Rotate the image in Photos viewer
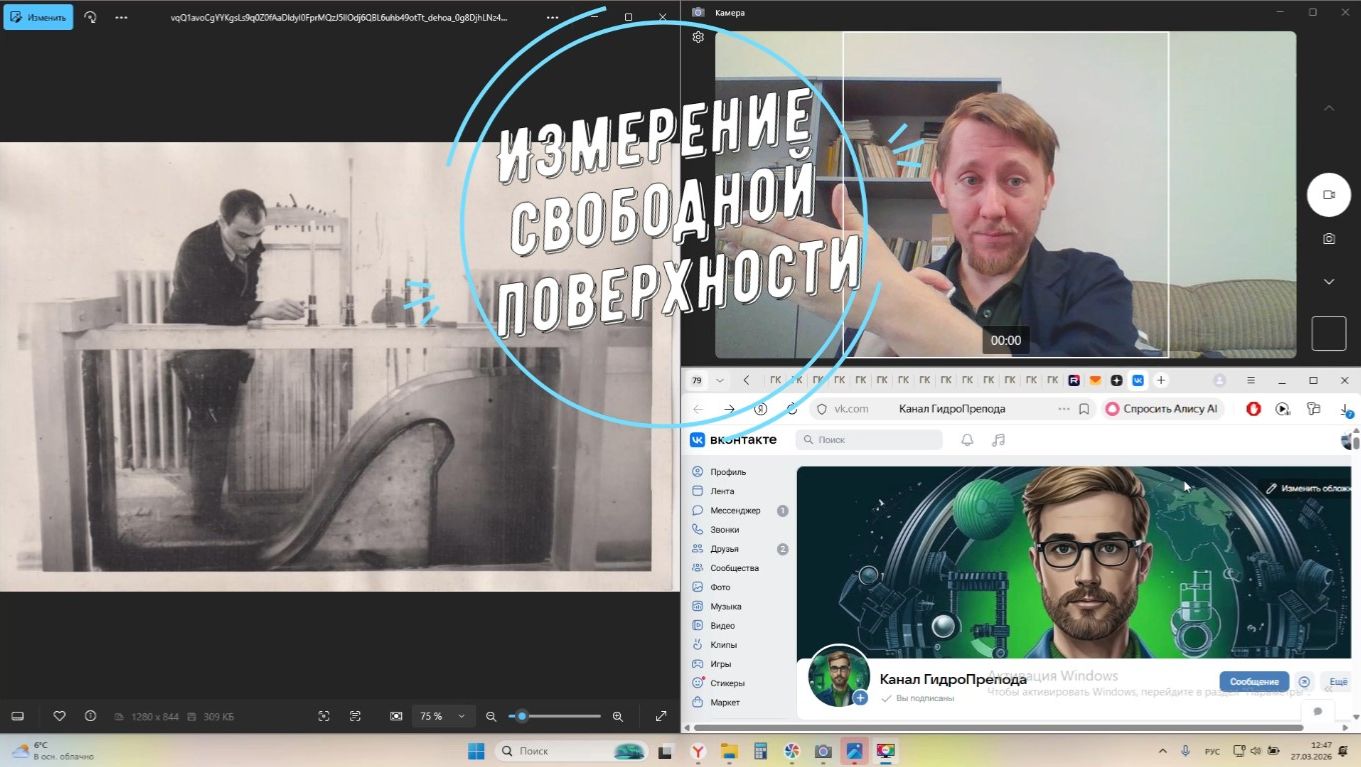This screenshot has width=1361, height=767. click(x=90, y=17)
